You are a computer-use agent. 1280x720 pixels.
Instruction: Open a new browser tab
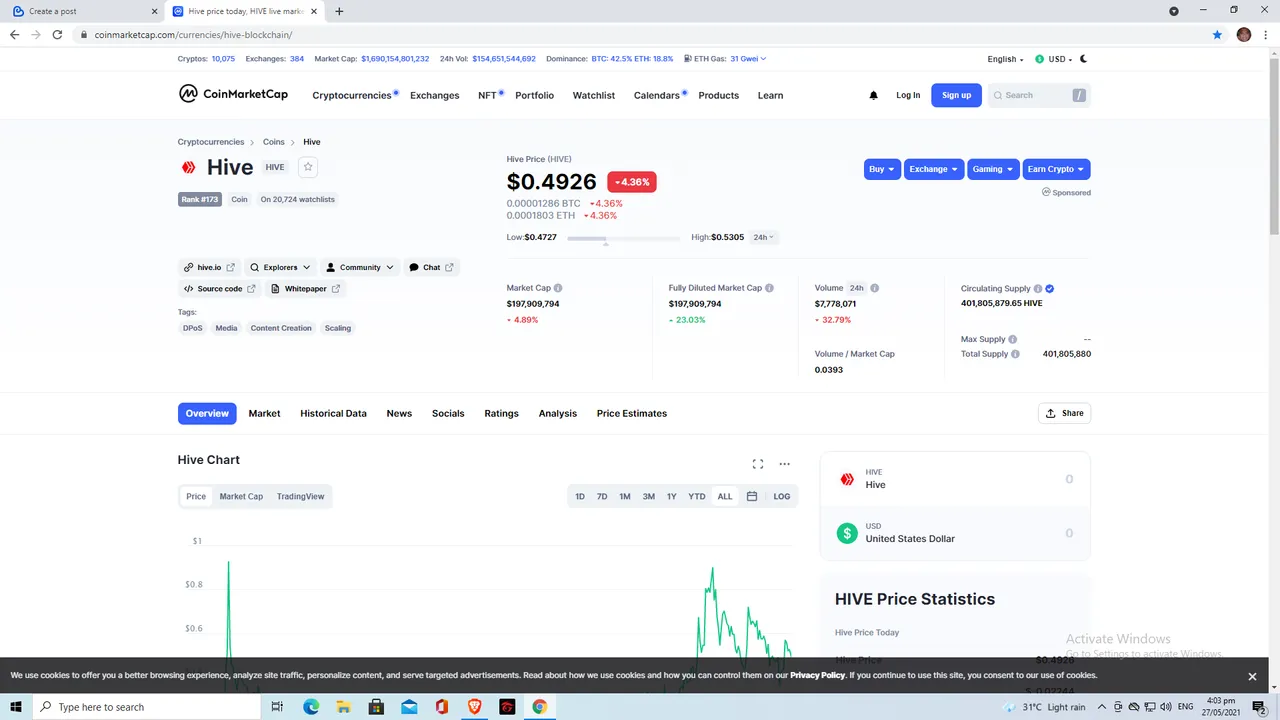pos(339,11)
